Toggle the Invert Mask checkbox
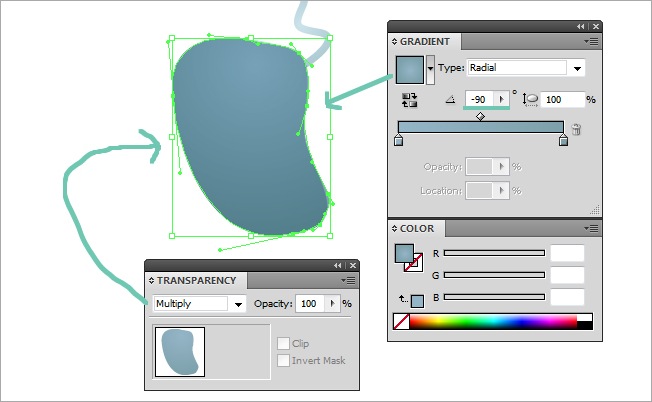The height and width of the screenshot is (402, 652). 283,360
